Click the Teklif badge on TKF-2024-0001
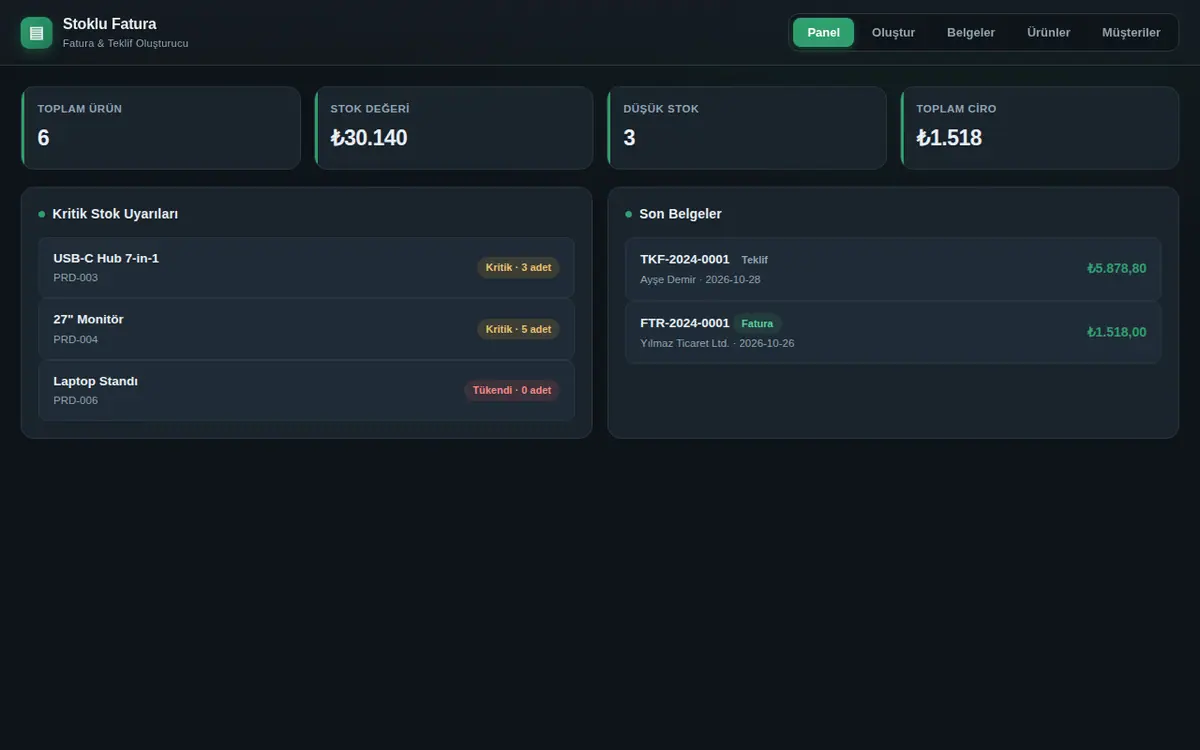This screenshot has height=750, width=1200. click(x=755, y=260)
